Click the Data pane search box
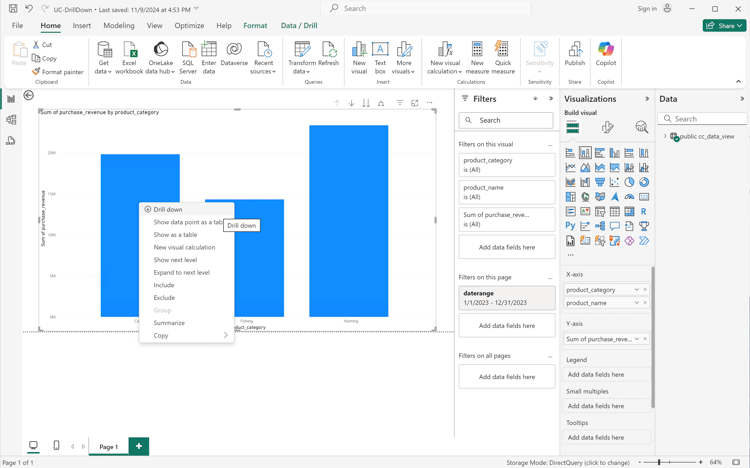This screenshot has width=750, height=468. click(702, 119)
